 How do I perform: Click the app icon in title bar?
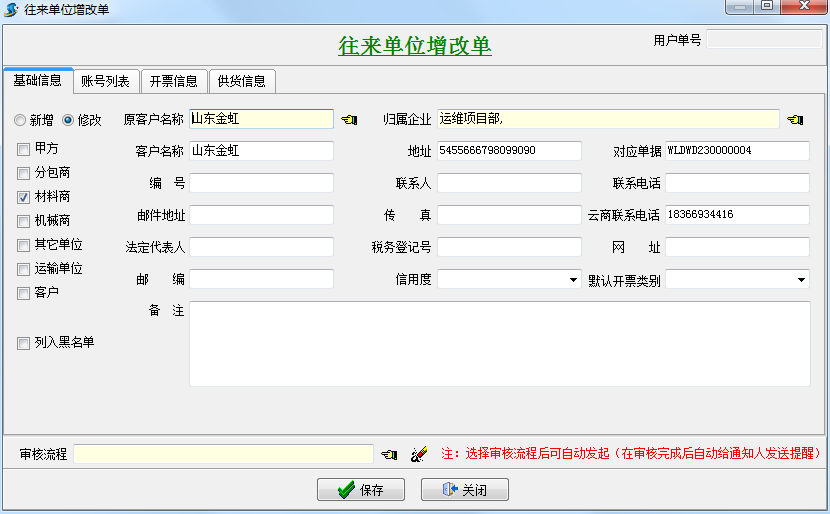(12, 9)
